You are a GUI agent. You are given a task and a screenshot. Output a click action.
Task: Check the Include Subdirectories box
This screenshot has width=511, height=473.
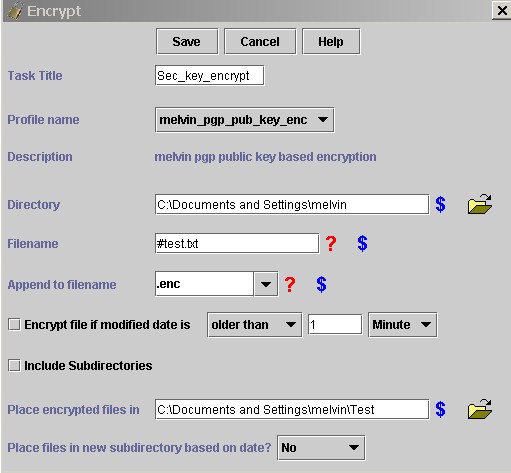click(x=14, y=365)
